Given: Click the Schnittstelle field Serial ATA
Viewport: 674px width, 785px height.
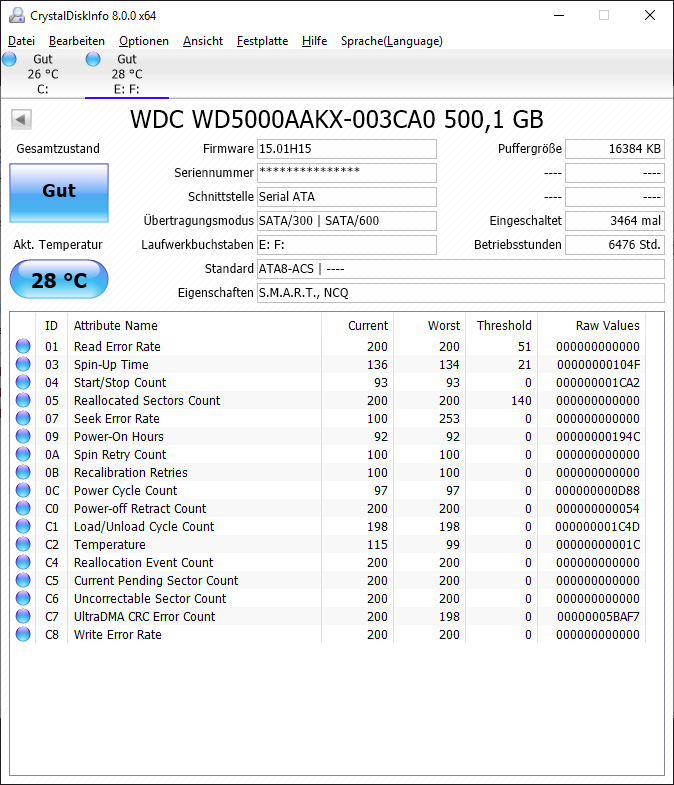Looking at the screenshot, I should [x=347, y=197].
